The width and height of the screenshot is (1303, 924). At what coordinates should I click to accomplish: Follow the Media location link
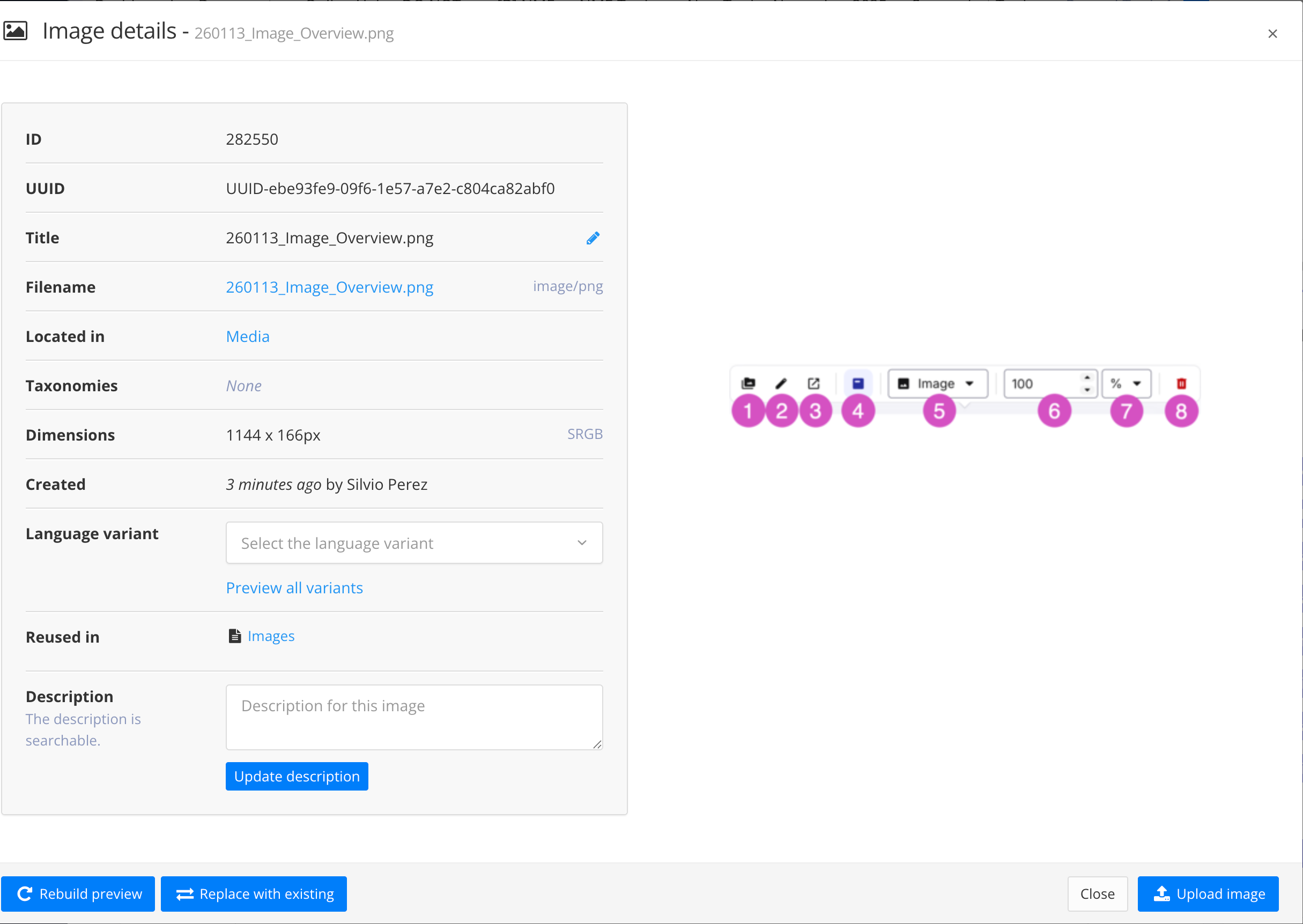click(x=248, y=336)
